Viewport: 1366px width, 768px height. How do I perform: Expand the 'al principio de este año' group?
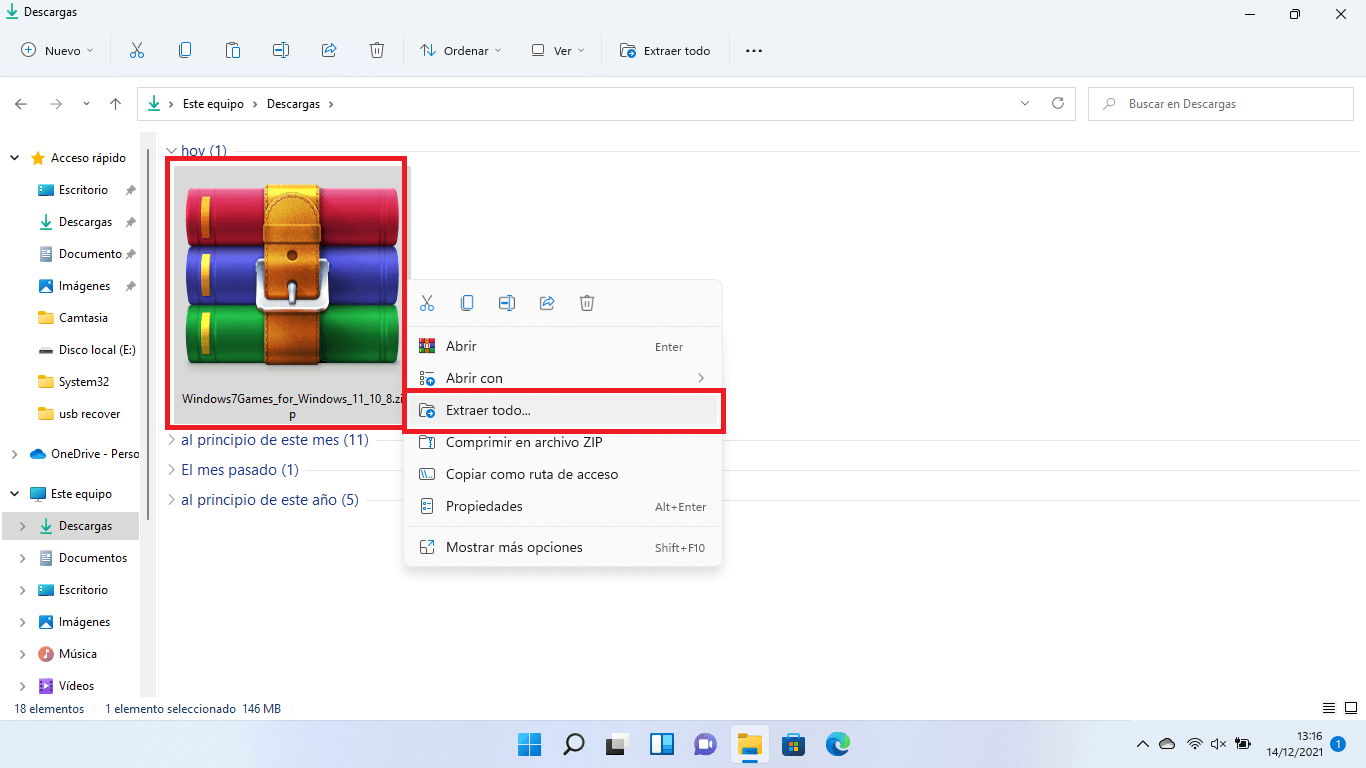tap(171, 500)
